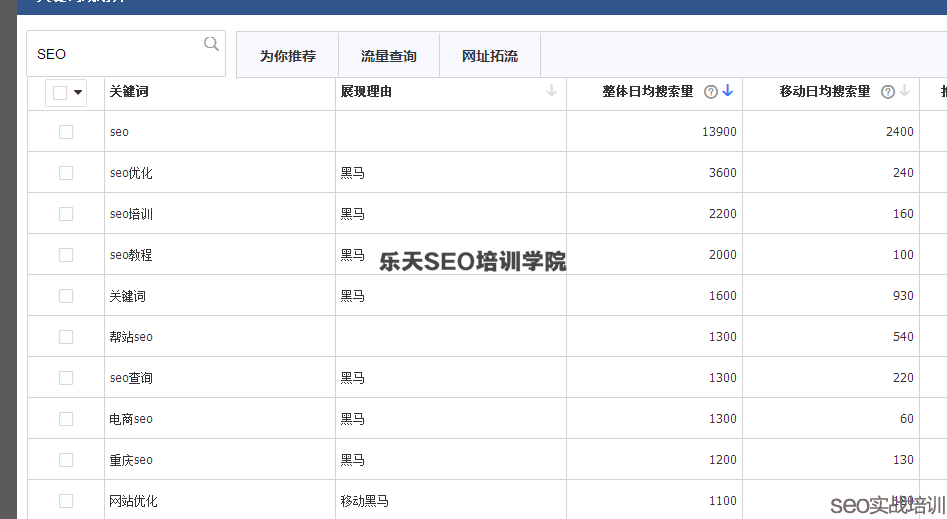This screenshot has height=519, width=947.
Task: Click the 展现理由 column header
Action: [451, 92]
